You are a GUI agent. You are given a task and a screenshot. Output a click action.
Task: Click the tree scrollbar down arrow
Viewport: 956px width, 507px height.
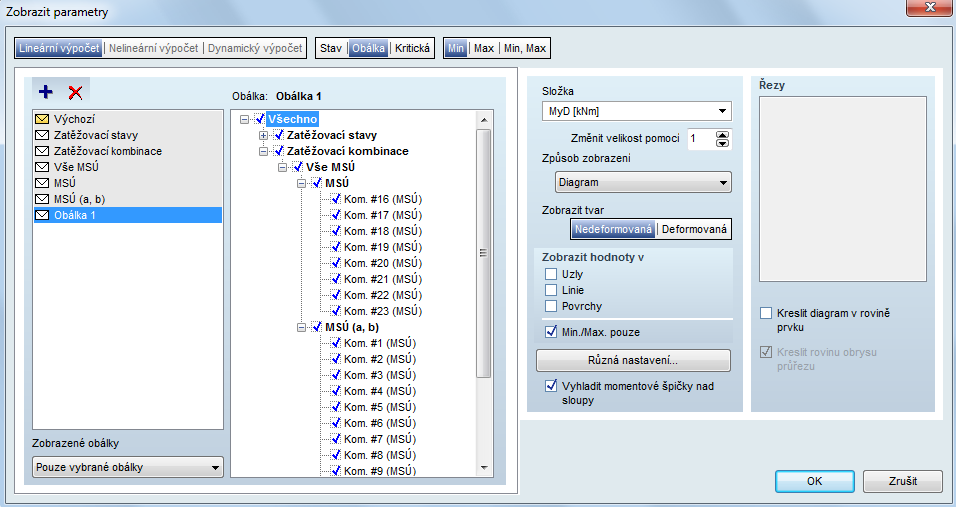484,468
